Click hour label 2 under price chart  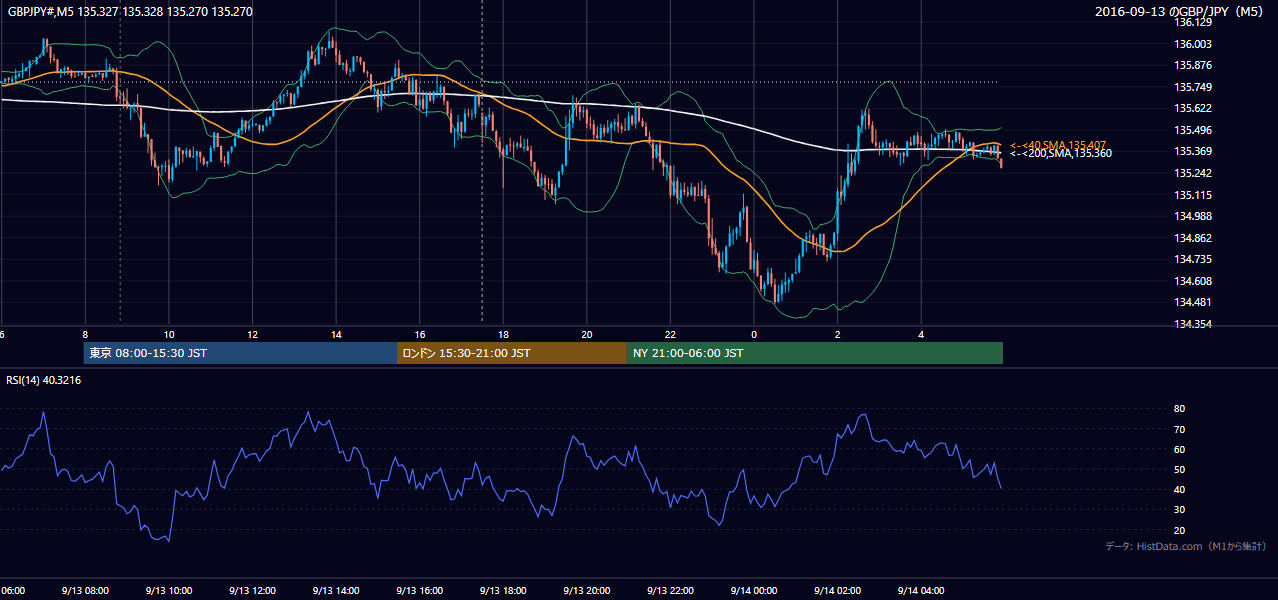pyautogui.click(x=838, y=335)
